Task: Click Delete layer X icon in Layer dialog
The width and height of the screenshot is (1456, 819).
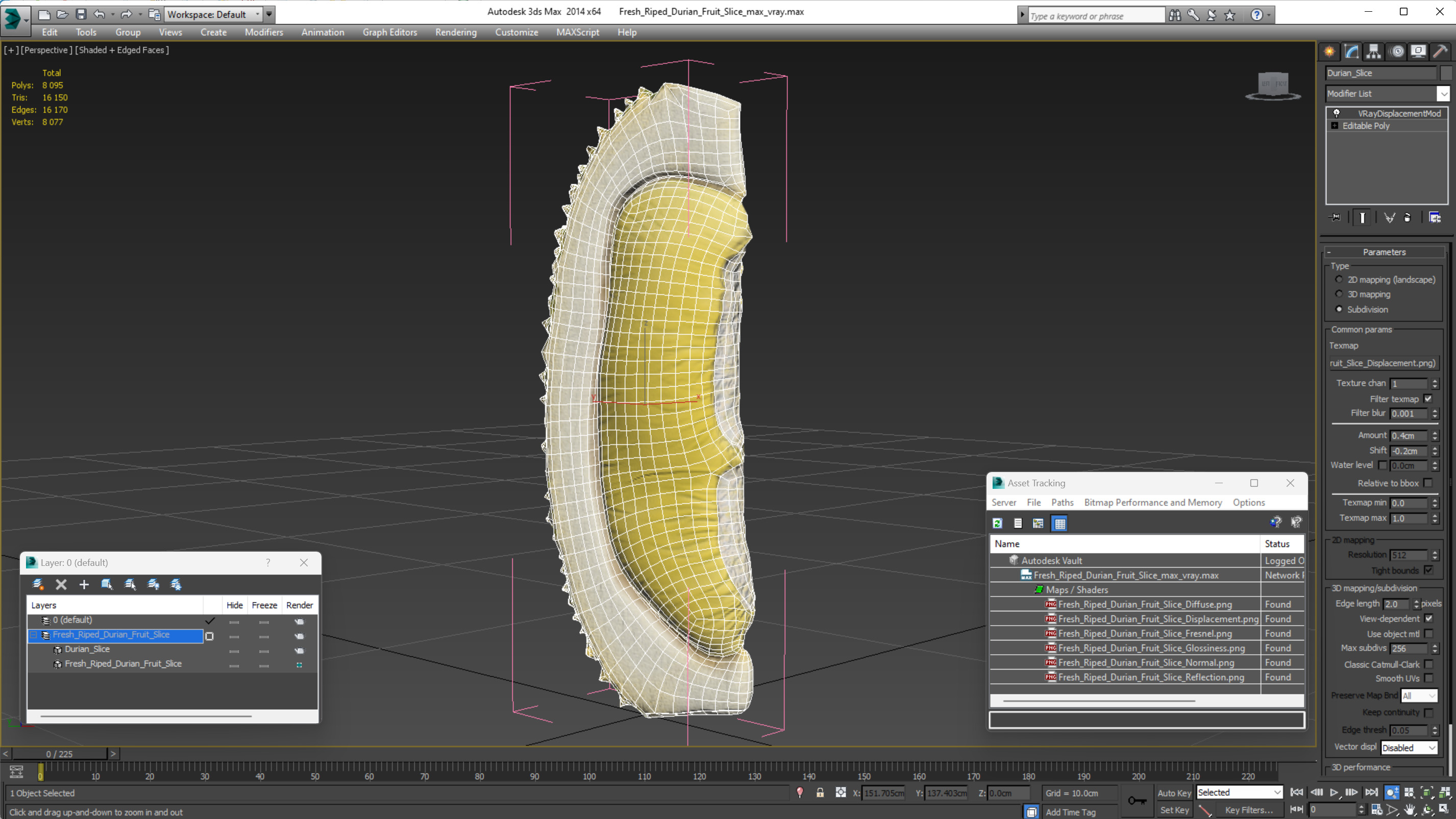Action: pyautogui.click(x=61, y=584)
